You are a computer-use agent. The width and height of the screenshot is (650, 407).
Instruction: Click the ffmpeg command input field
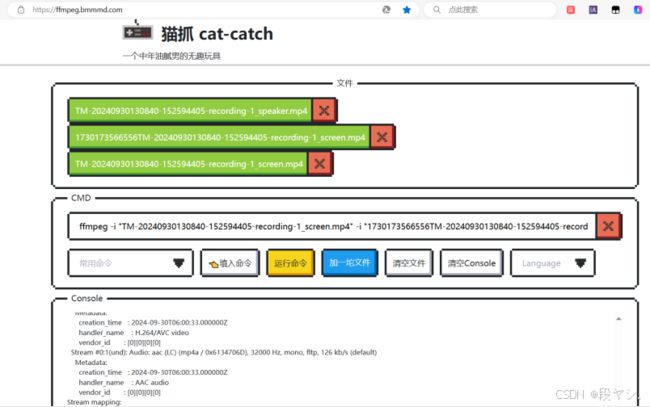coord(332,226)
